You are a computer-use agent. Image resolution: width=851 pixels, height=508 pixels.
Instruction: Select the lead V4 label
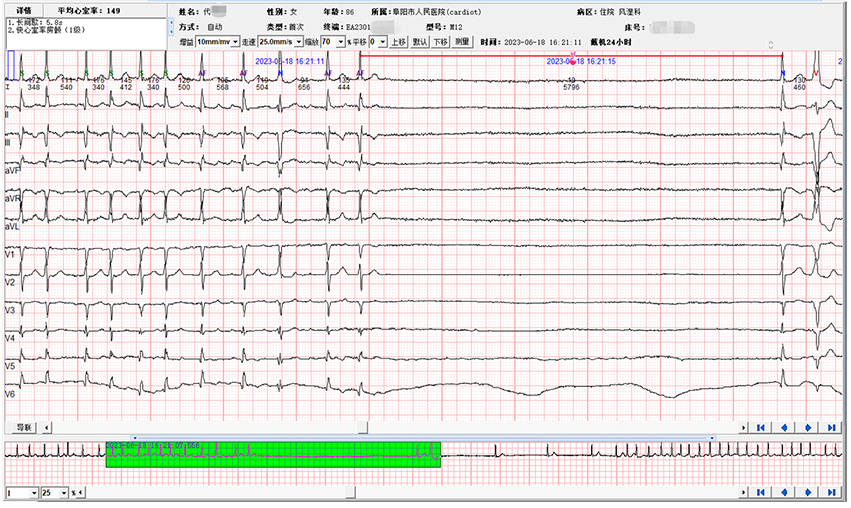click(x=10, y=338)
